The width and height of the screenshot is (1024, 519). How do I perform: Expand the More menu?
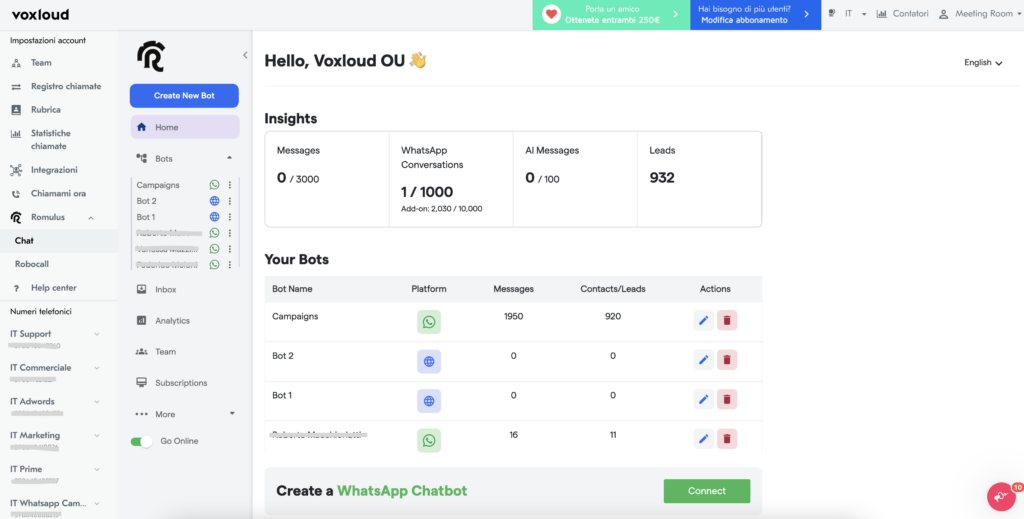(x=232, y=414)
